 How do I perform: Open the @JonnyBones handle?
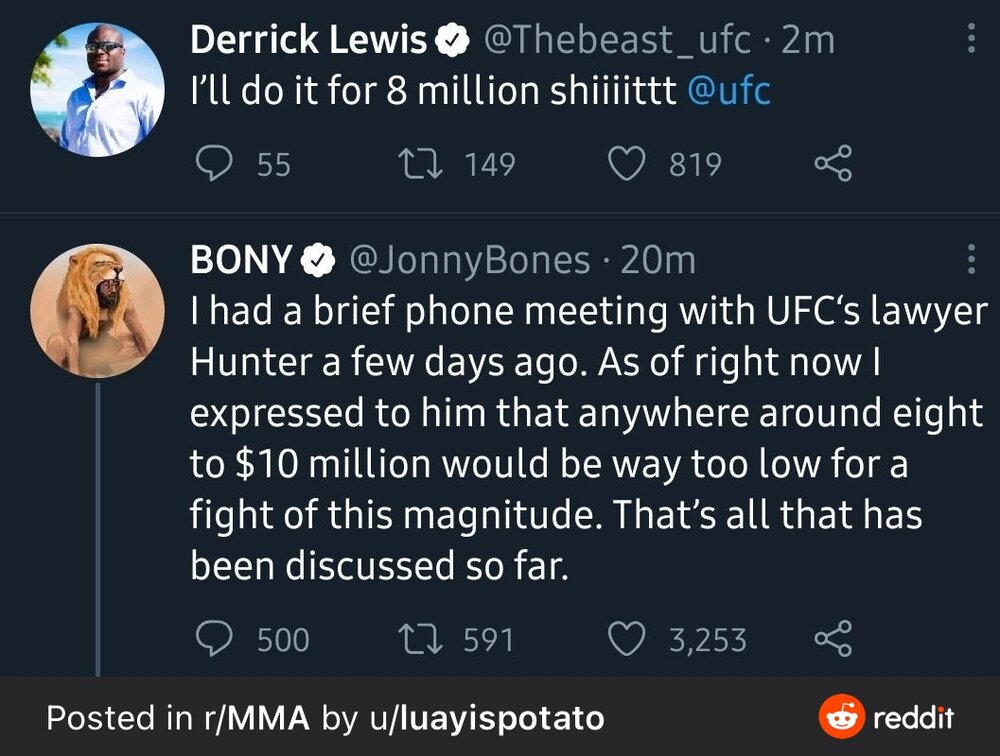(x=468, y=260)
